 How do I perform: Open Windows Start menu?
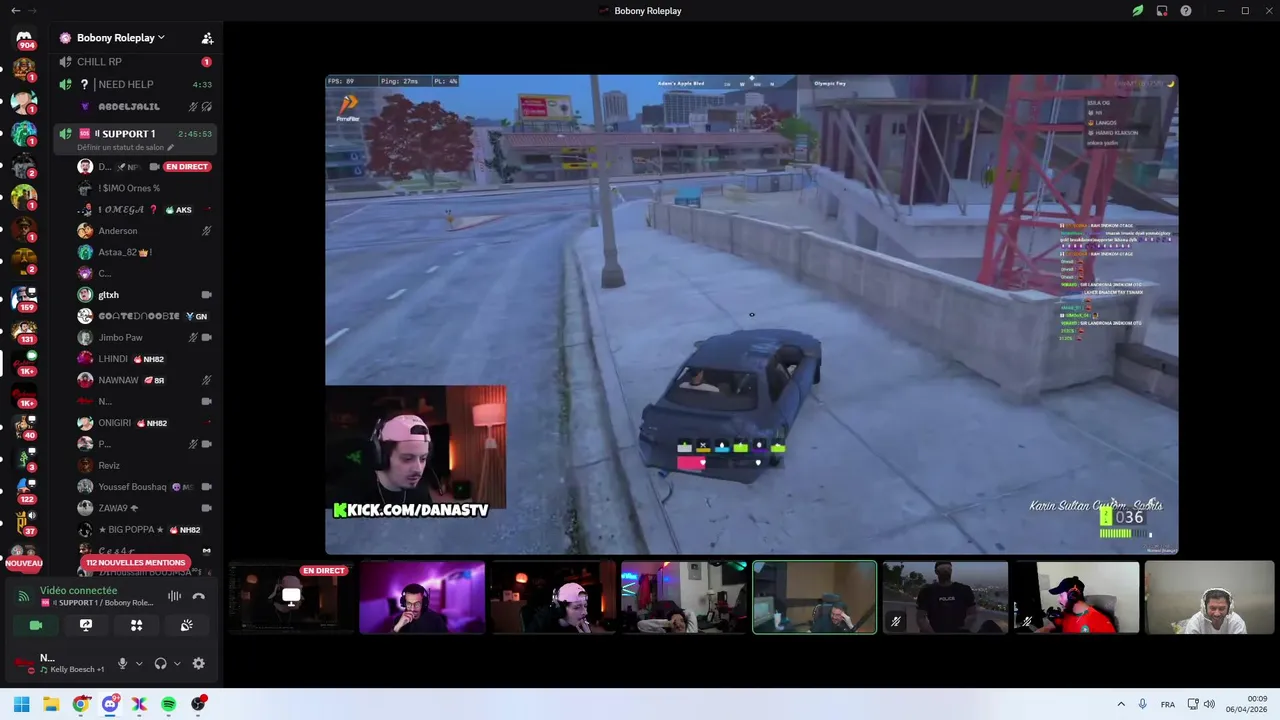[22, 704]
